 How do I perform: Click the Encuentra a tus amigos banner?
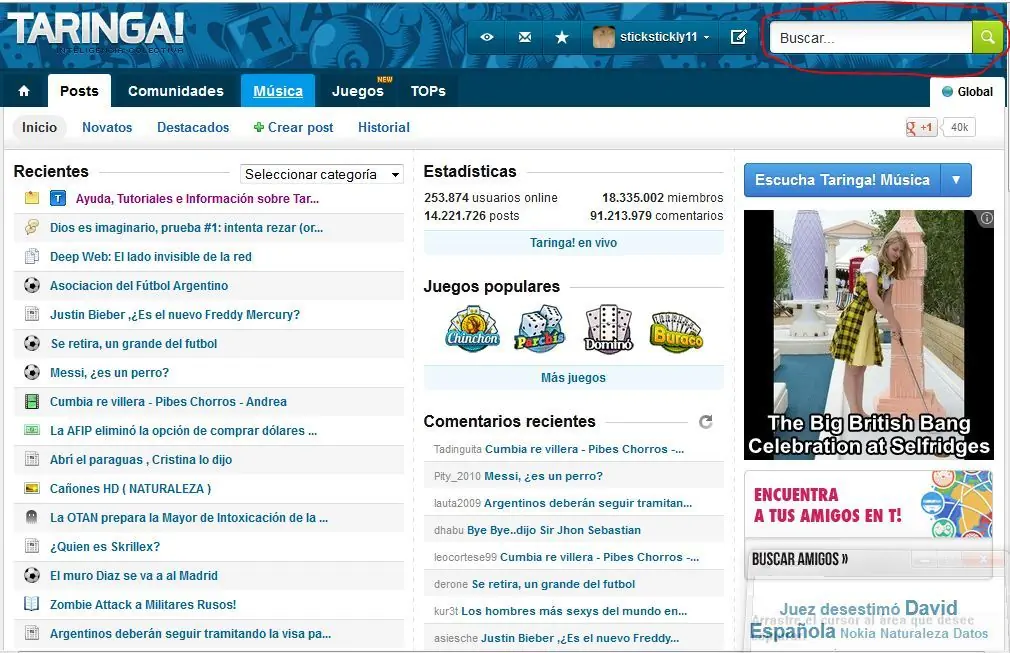click(x=869, y=504)
